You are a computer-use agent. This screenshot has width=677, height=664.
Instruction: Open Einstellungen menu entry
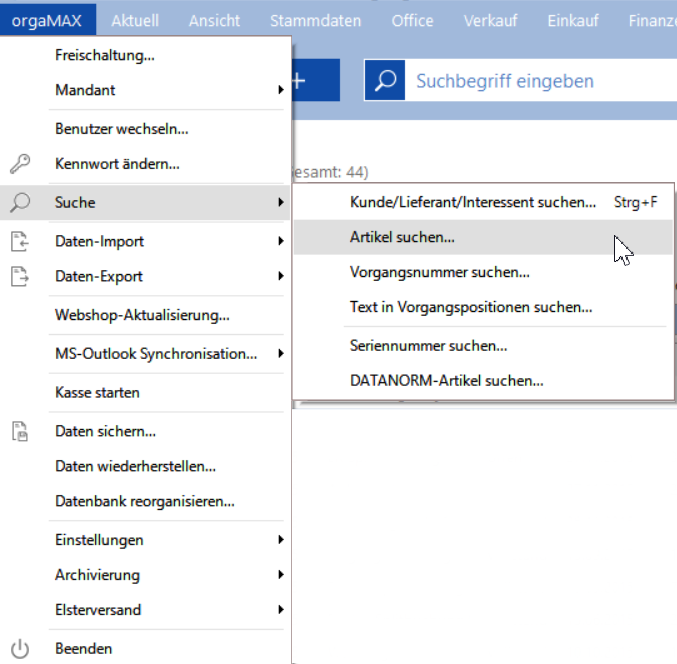[145, 540]
